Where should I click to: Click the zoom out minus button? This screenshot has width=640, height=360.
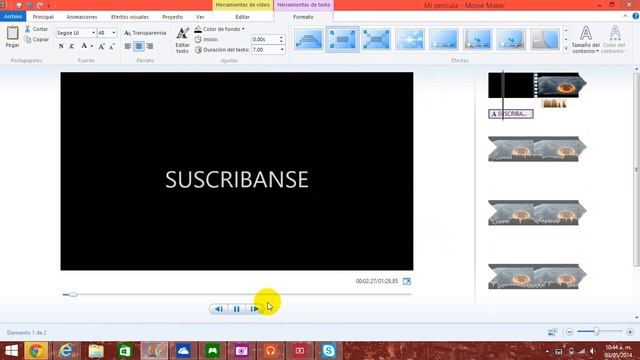pos(569,332)
